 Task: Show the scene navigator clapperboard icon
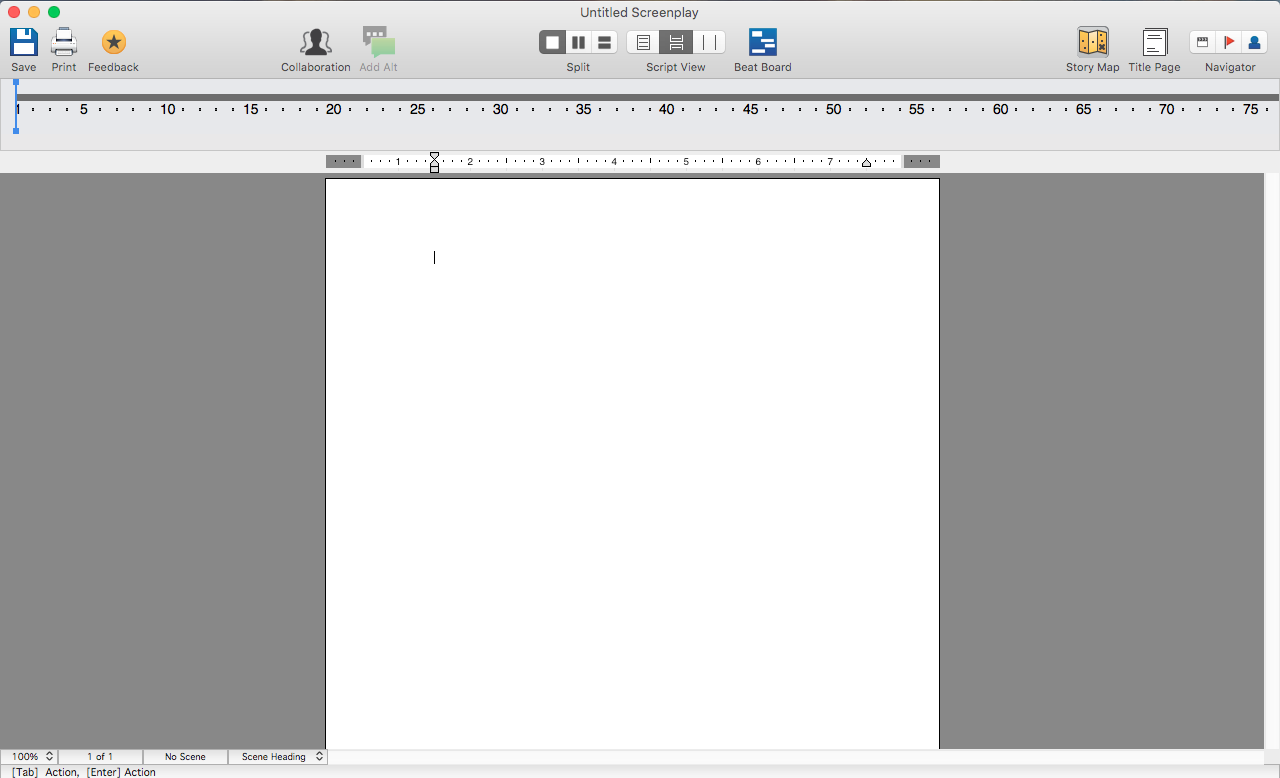[x=1203, y=42]
